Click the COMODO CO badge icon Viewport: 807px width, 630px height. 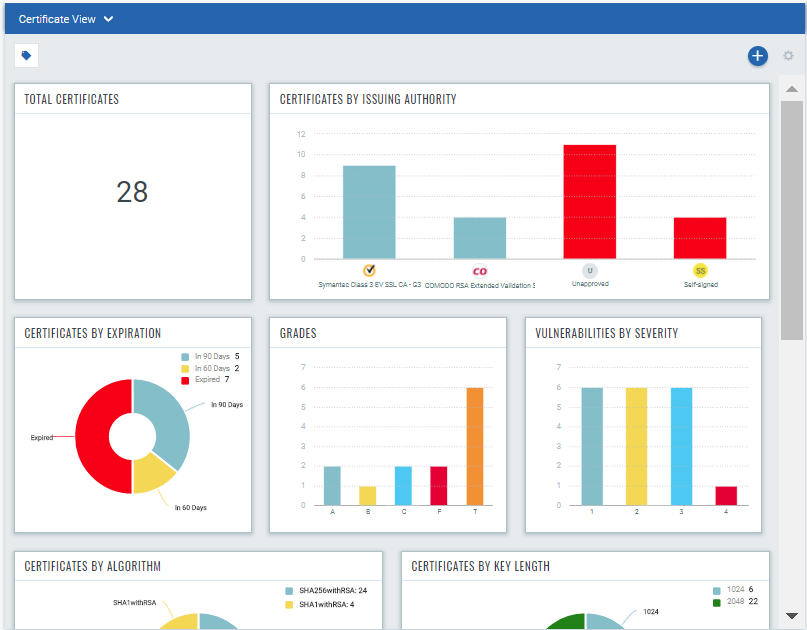pos(479,269)
